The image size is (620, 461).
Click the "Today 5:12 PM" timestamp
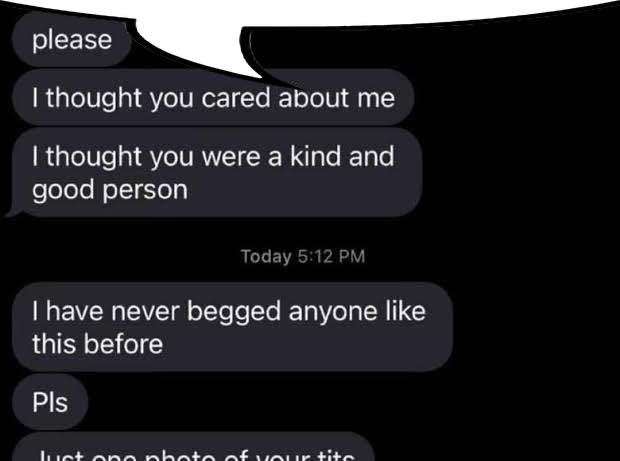coord(303,256)
